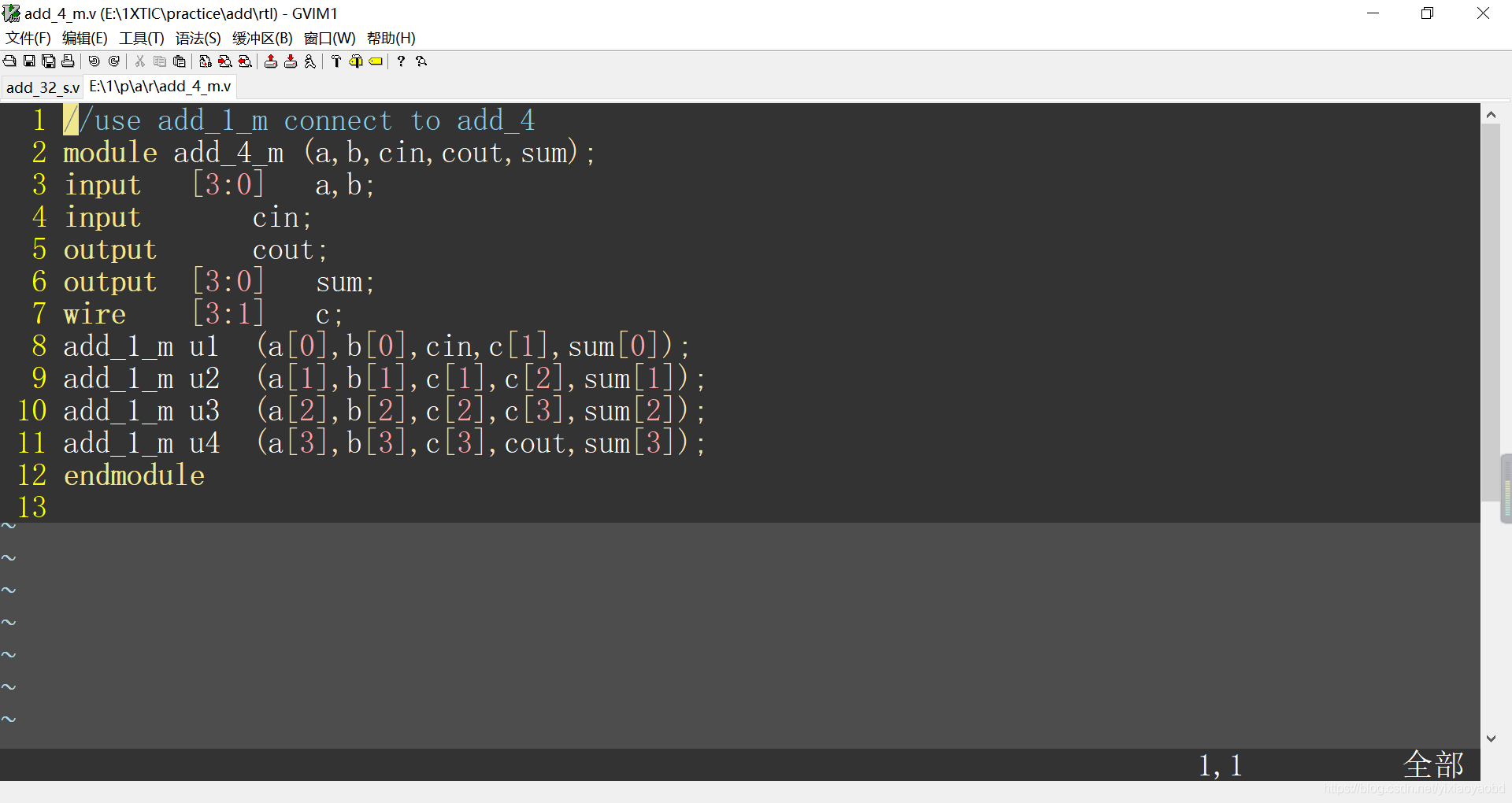Paste from clipboard using the paste icon
This screenshot has width=1512, height=803.
click(180, 61)
